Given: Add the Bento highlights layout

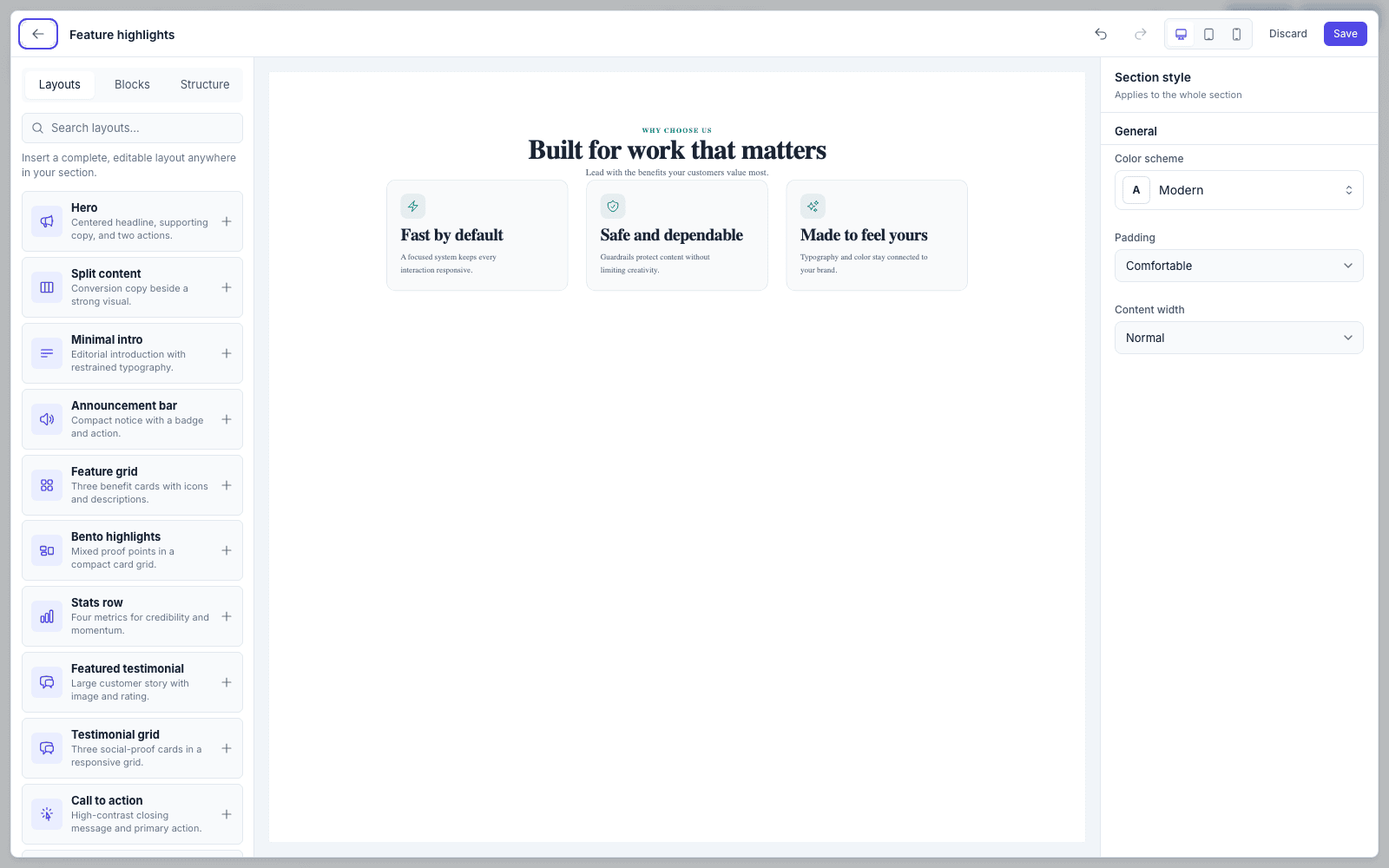Looking at the screenshot, I should (227, 550).
